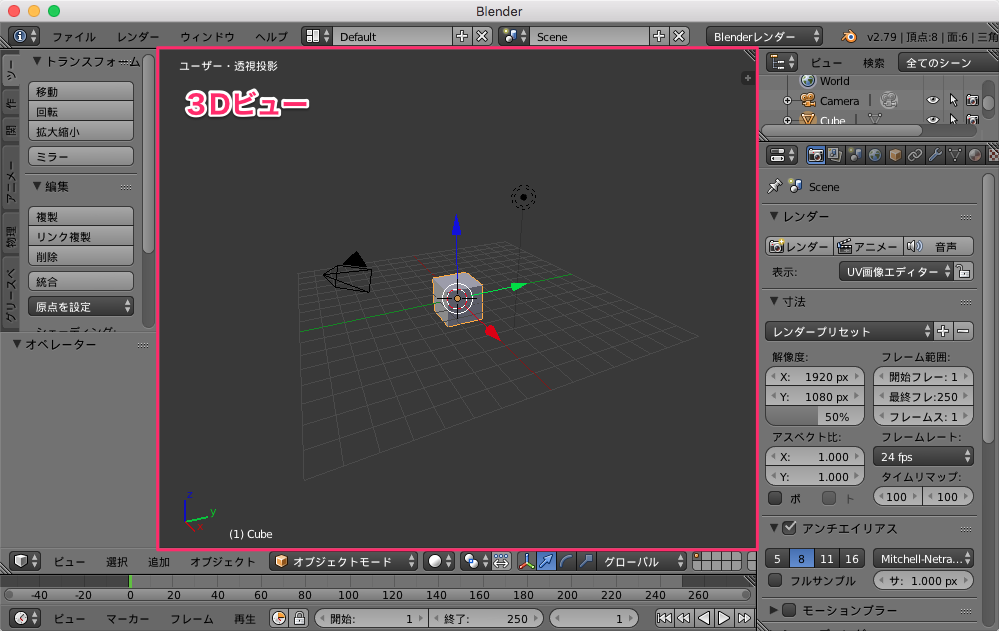Select the translate manipulator arrow icon
The image size is (999, 631).
(x=546, y=562)
